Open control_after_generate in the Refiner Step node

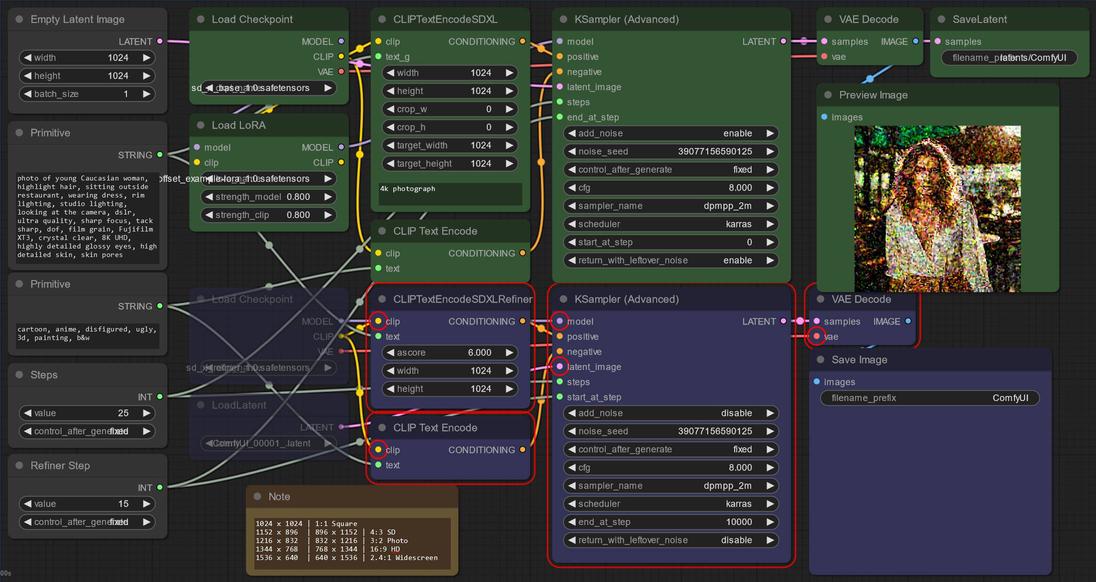[87, 523]
